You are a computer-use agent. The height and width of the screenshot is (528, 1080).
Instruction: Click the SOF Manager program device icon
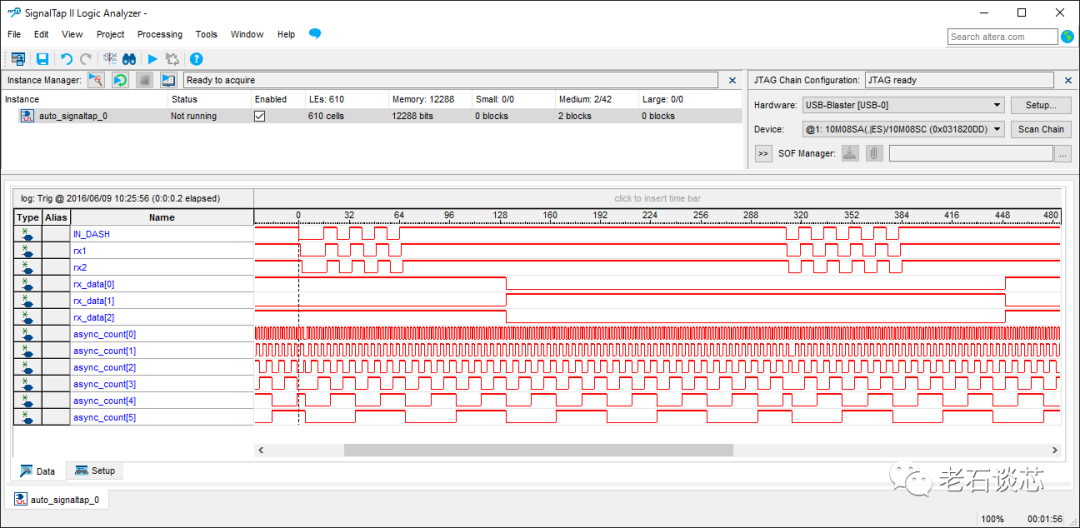pos(851,154)
